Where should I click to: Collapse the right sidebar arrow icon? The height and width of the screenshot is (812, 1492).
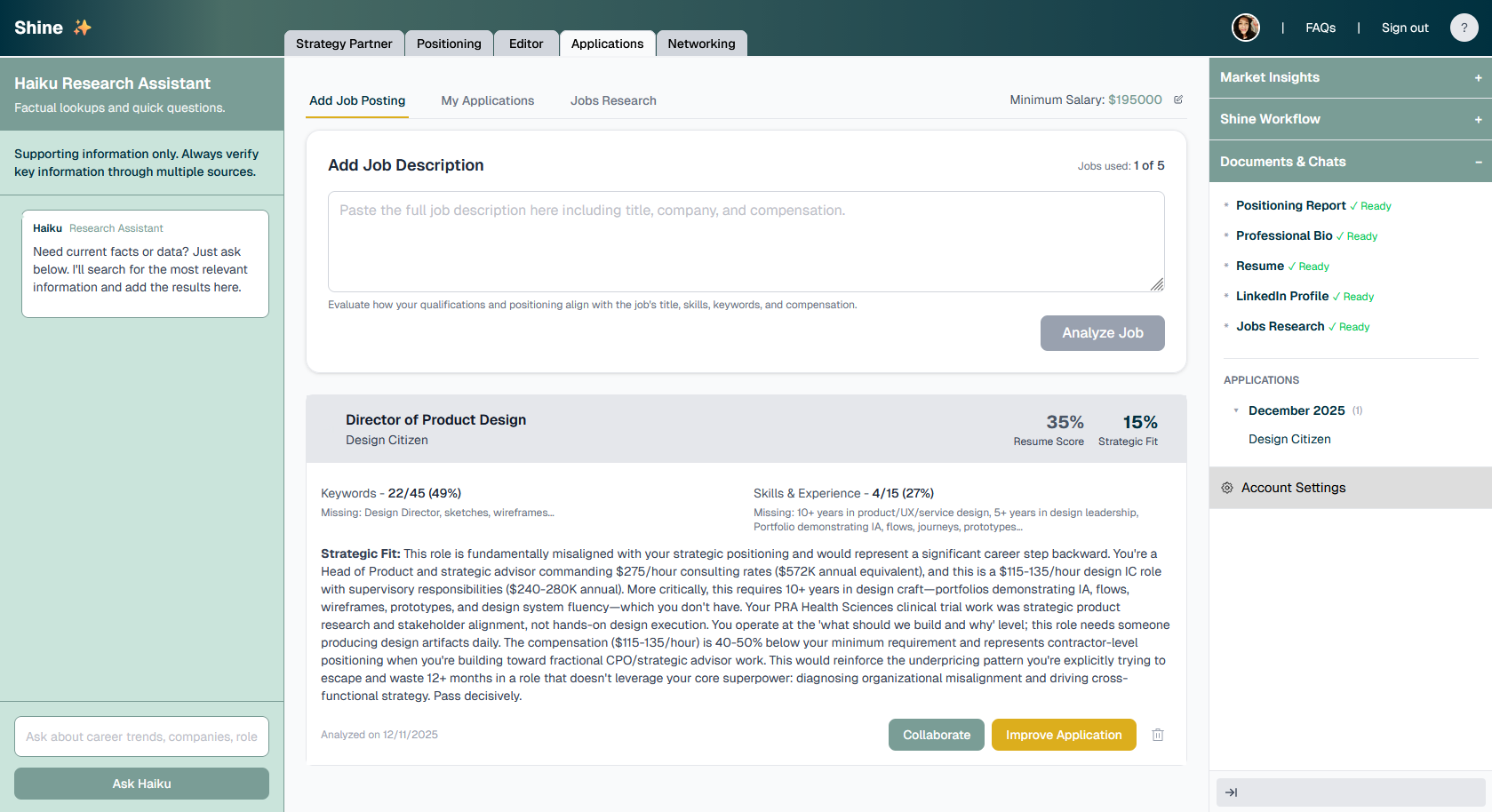click(1232, 792)
